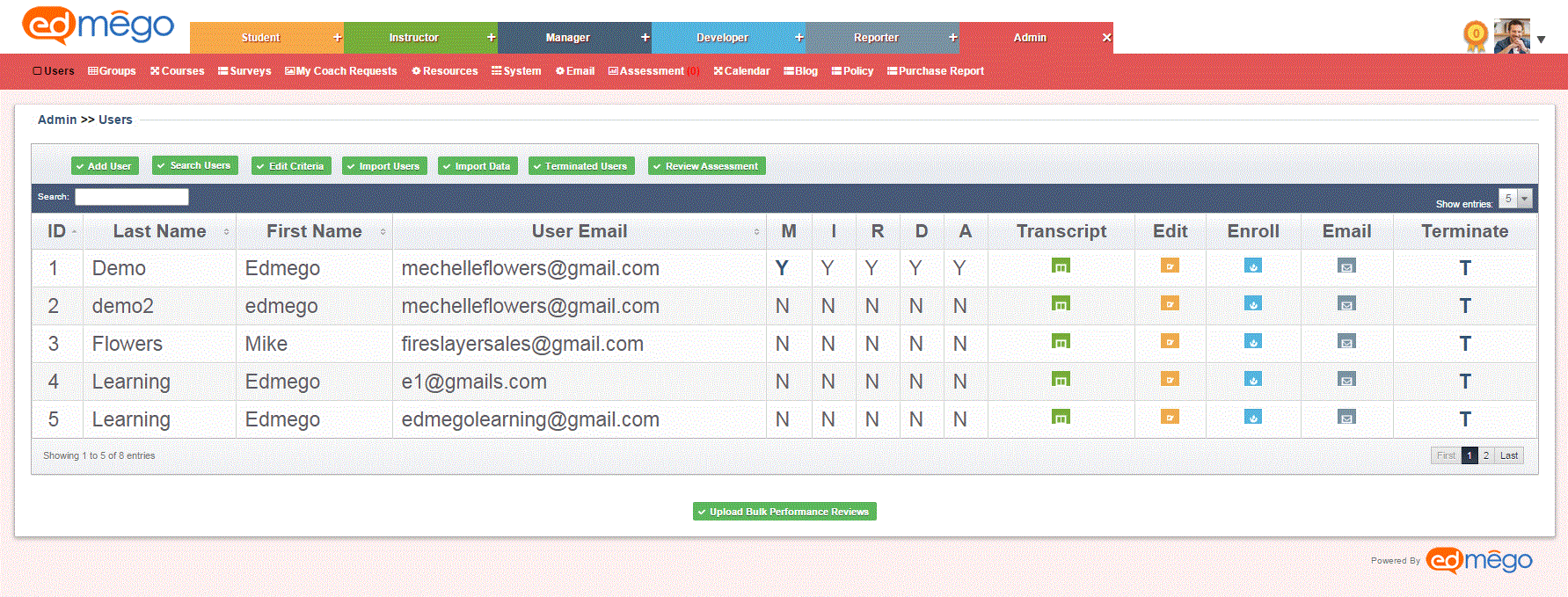
Task: Click the Terminated Users button
Action: tap(581, 166)
